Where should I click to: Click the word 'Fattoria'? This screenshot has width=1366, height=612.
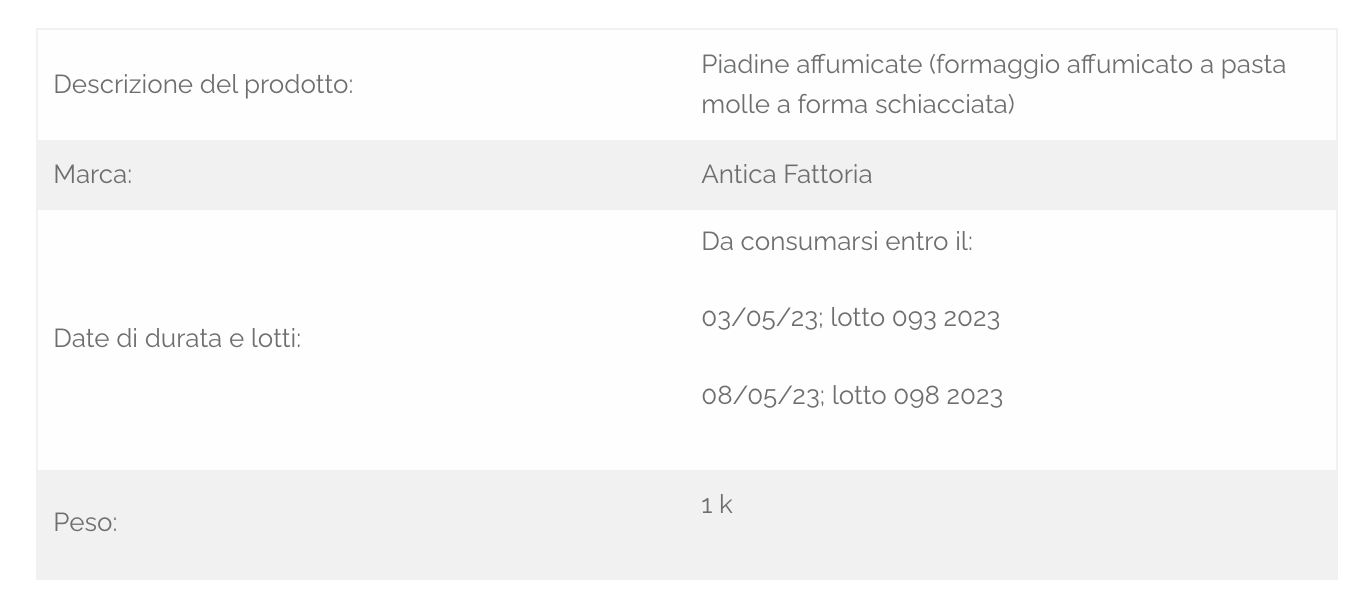tap(826, 174)
